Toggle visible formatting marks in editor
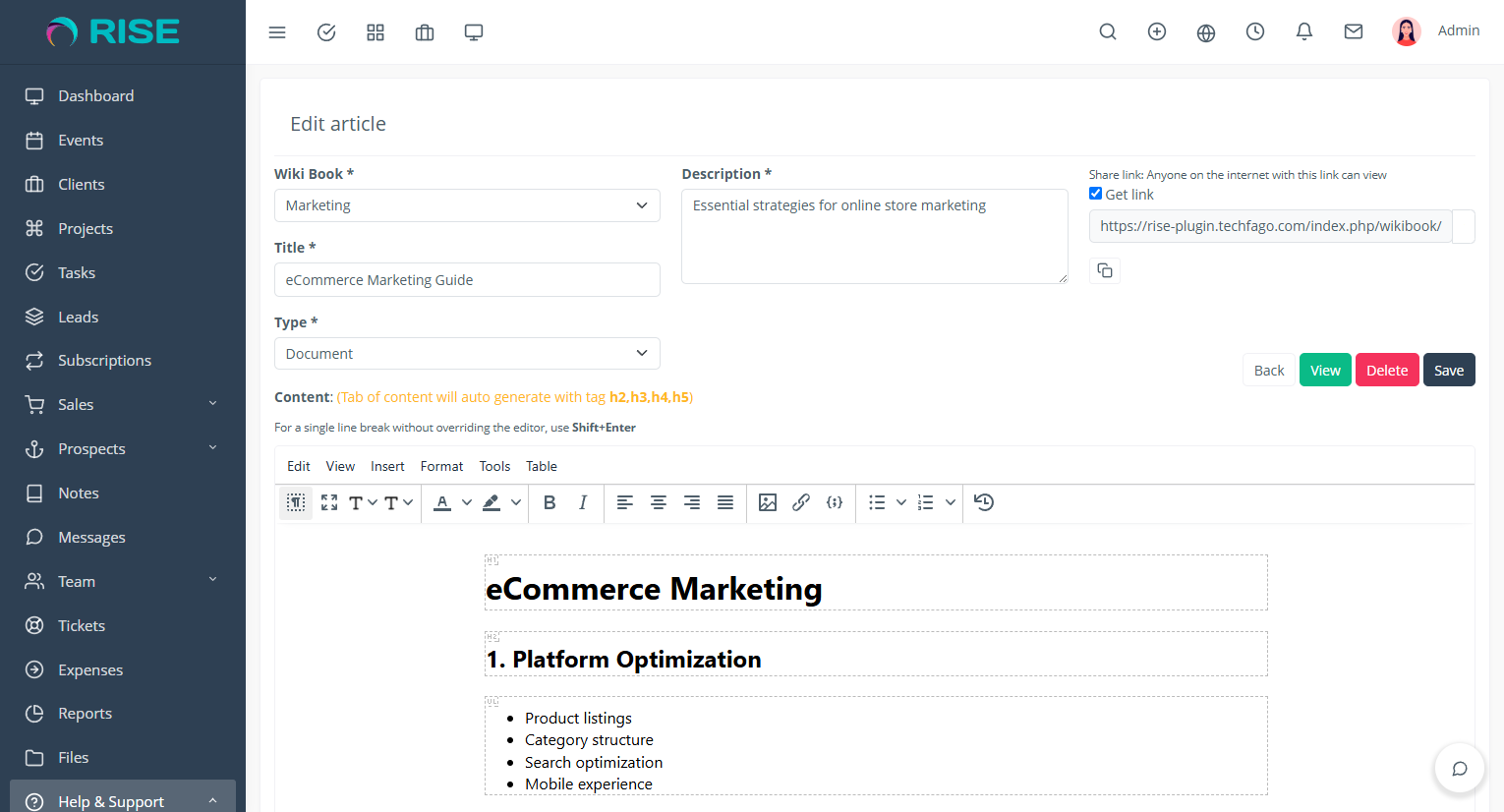Image resolution: width=1504 pixels, height=812 pixels. point(296,502)
